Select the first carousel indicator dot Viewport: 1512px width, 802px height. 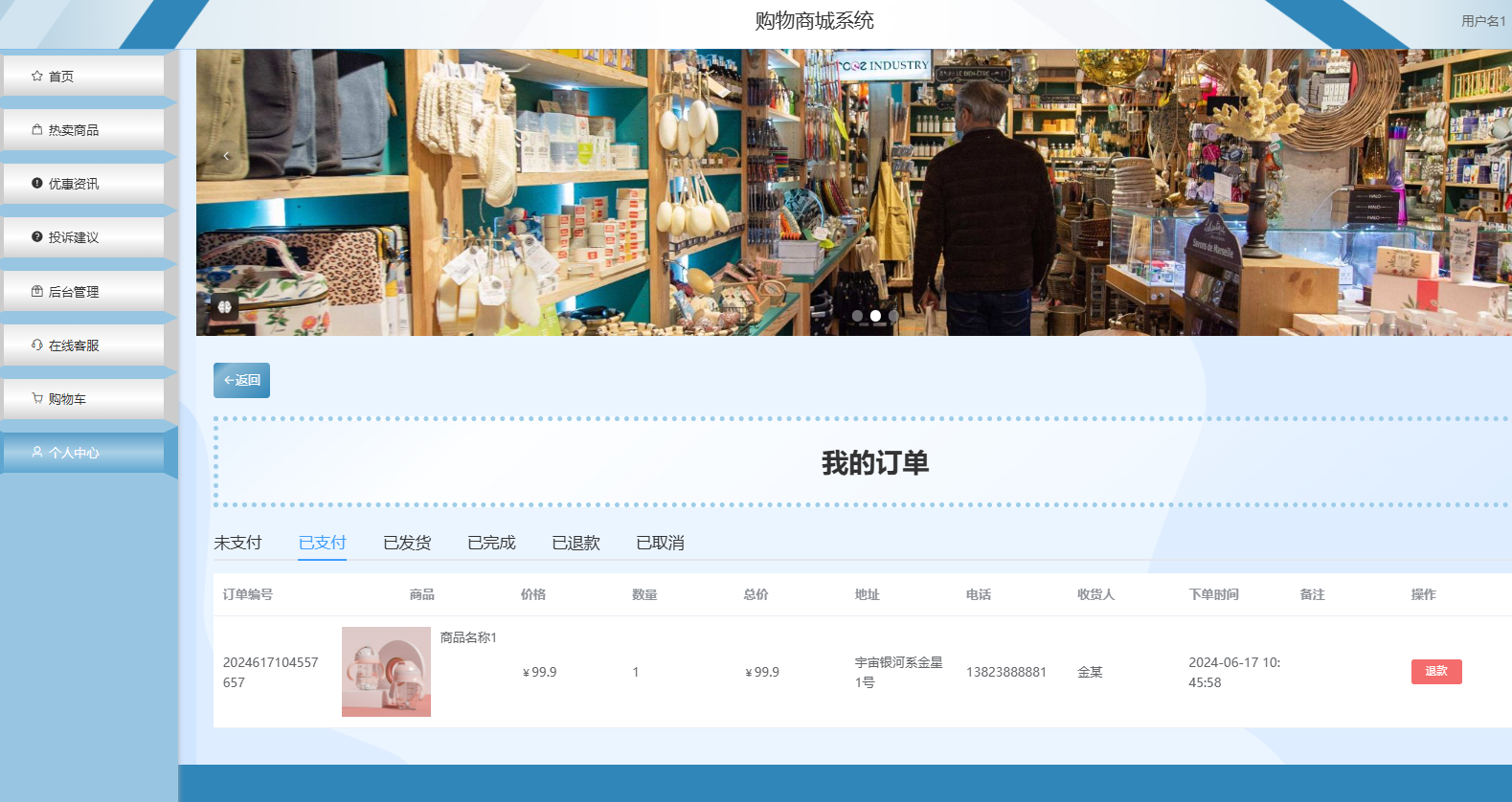point(857,316)
